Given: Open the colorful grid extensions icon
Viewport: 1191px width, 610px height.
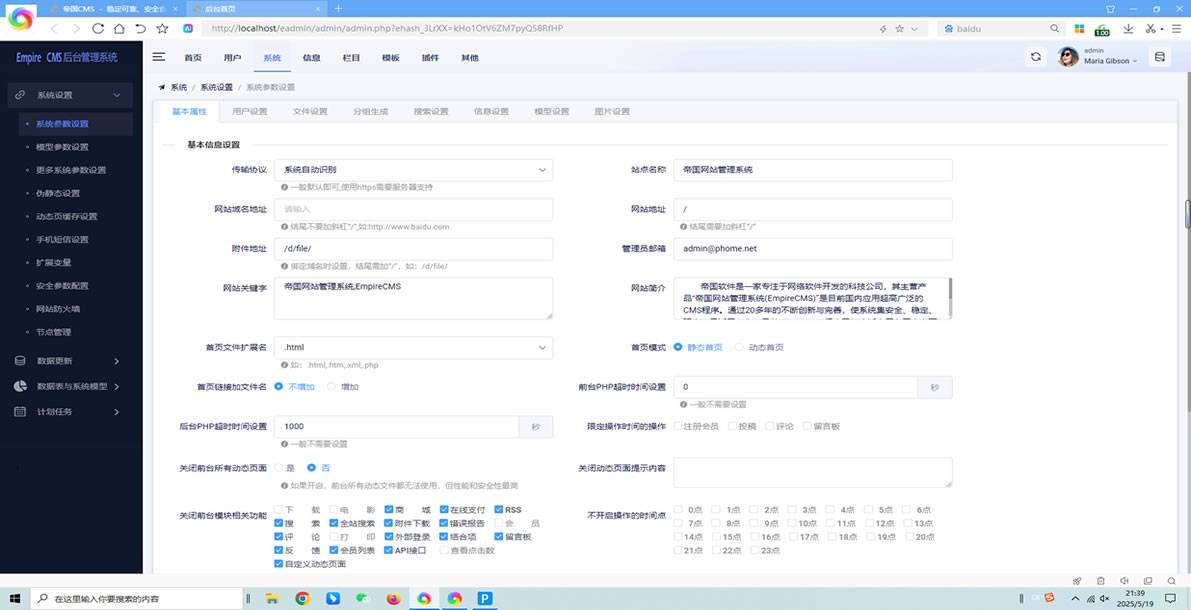Looking at the screenshot, I should tap(1079, 28).
